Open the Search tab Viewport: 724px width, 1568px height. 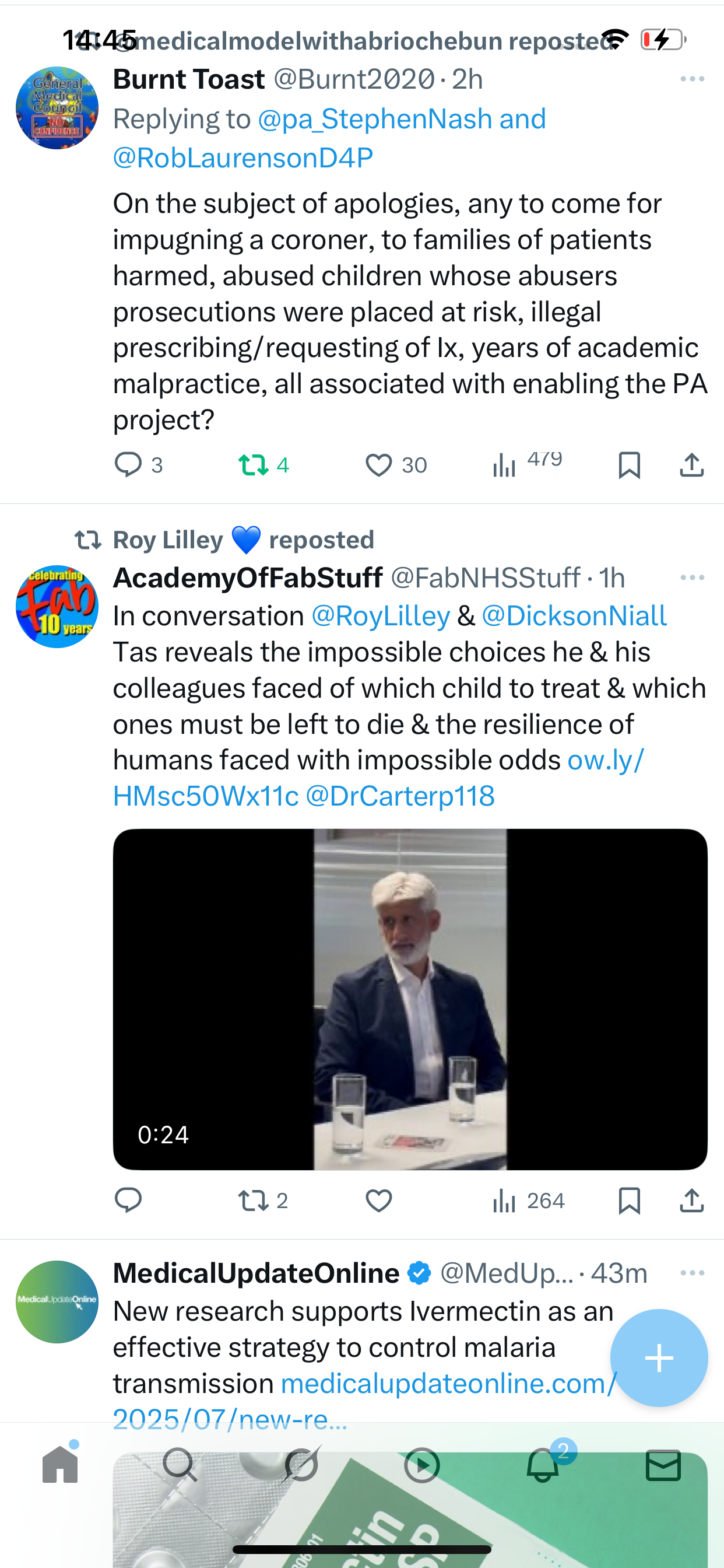[x=180, y=1465]
